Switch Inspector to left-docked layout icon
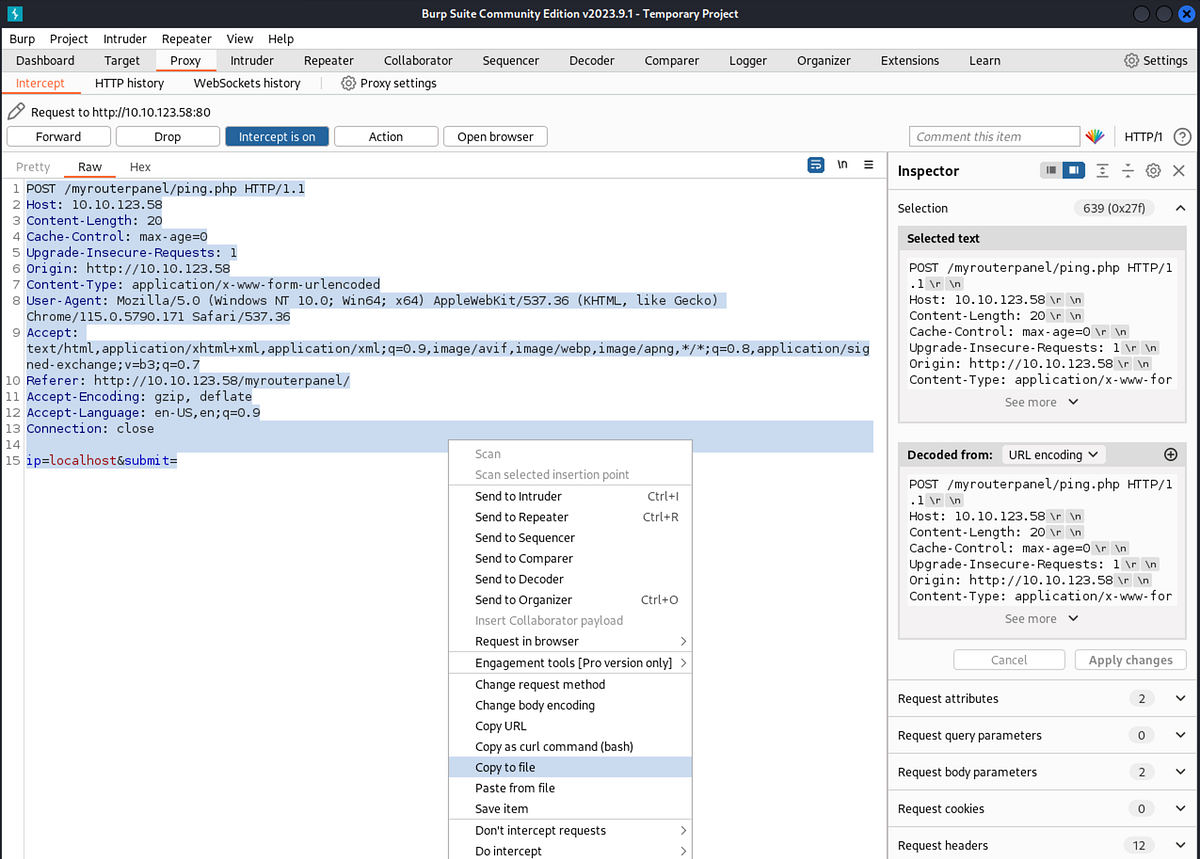This screenshot has width=1200, height=859. coord(1051,171)
